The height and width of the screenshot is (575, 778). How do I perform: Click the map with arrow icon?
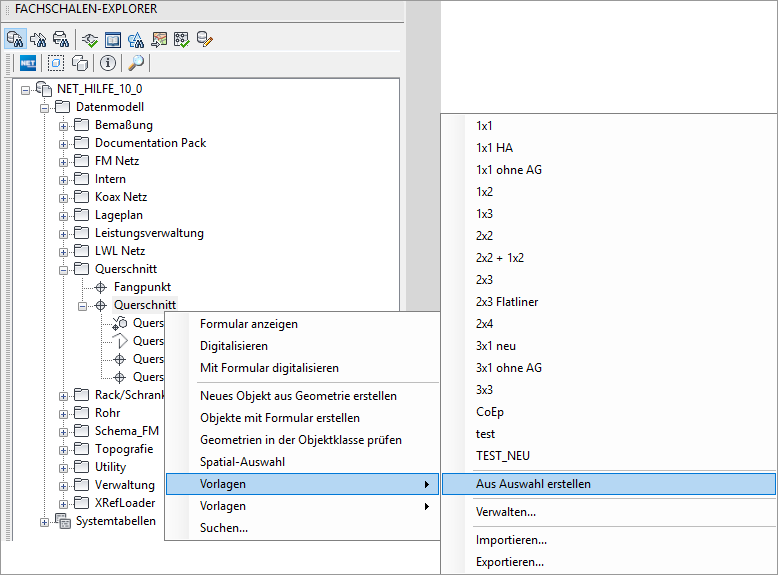pos(159,40)
